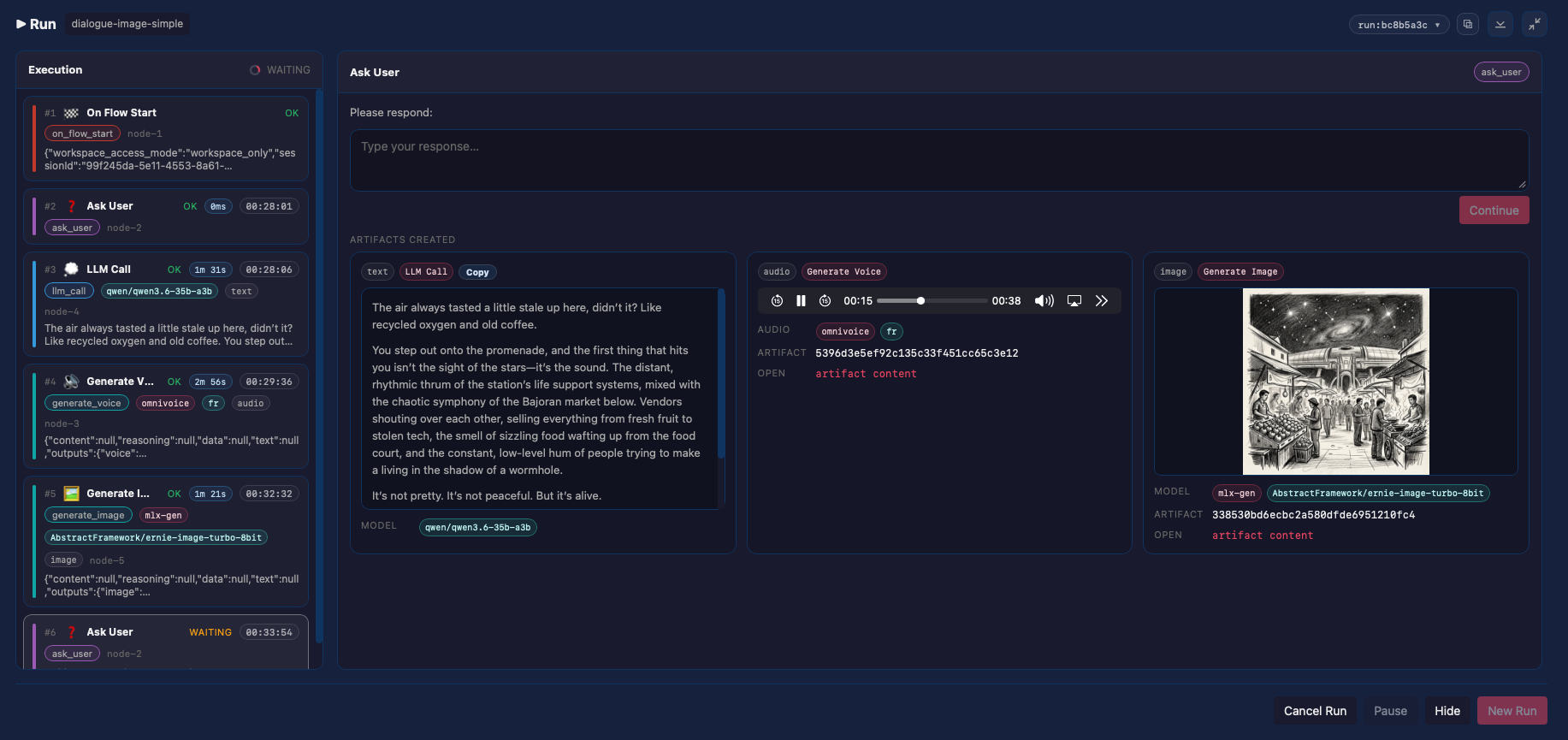Select the Generate I... step #5 title
Image resolution: width=1568 pixels, height=740 pixels.
click(118, 494)
